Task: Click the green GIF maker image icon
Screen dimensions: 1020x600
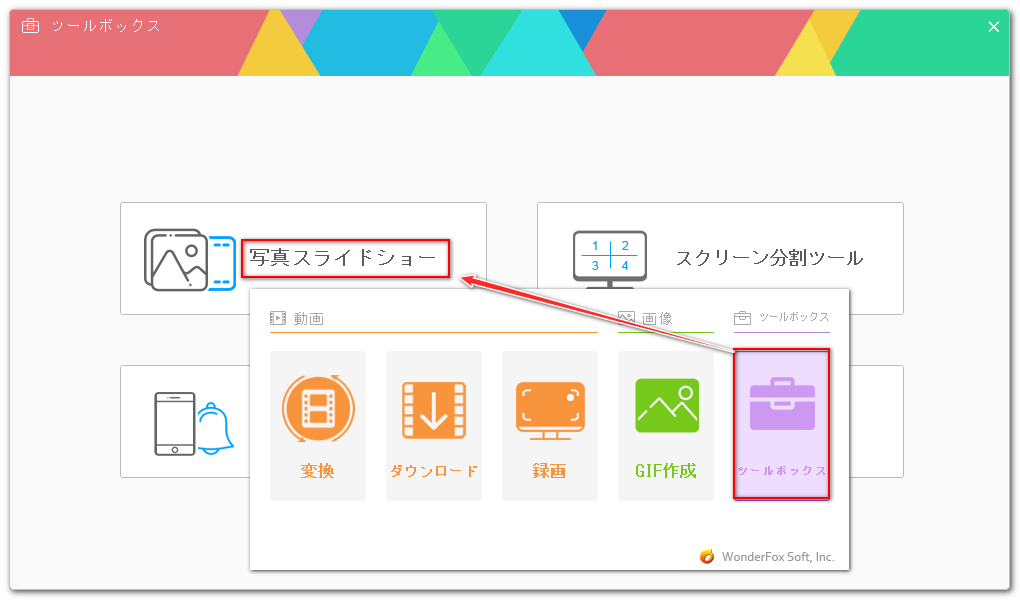Action: [666, 406]
